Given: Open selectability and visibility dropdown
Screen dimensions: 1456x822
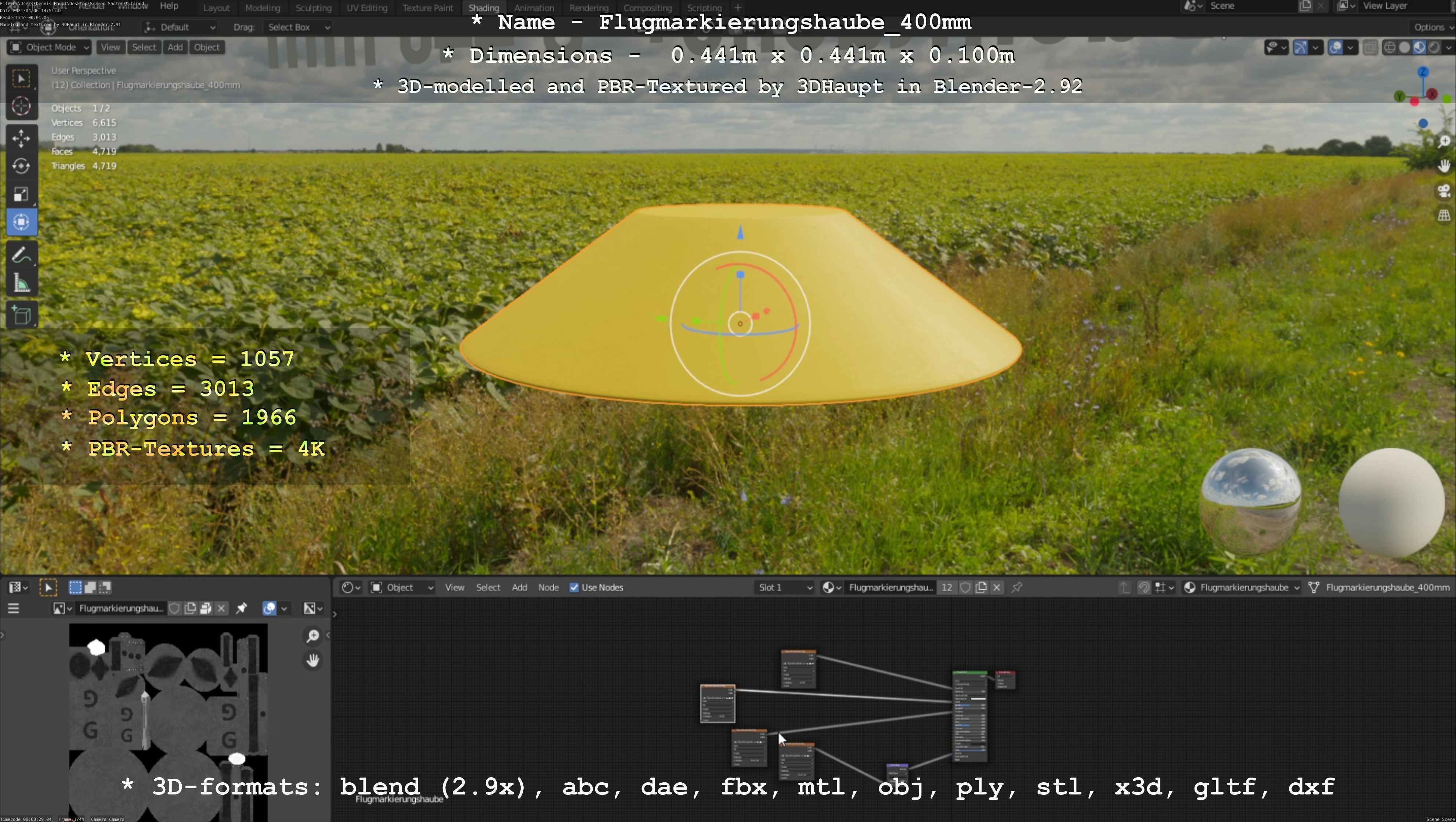Looking at the screenshot, I should coord(1276,48).
